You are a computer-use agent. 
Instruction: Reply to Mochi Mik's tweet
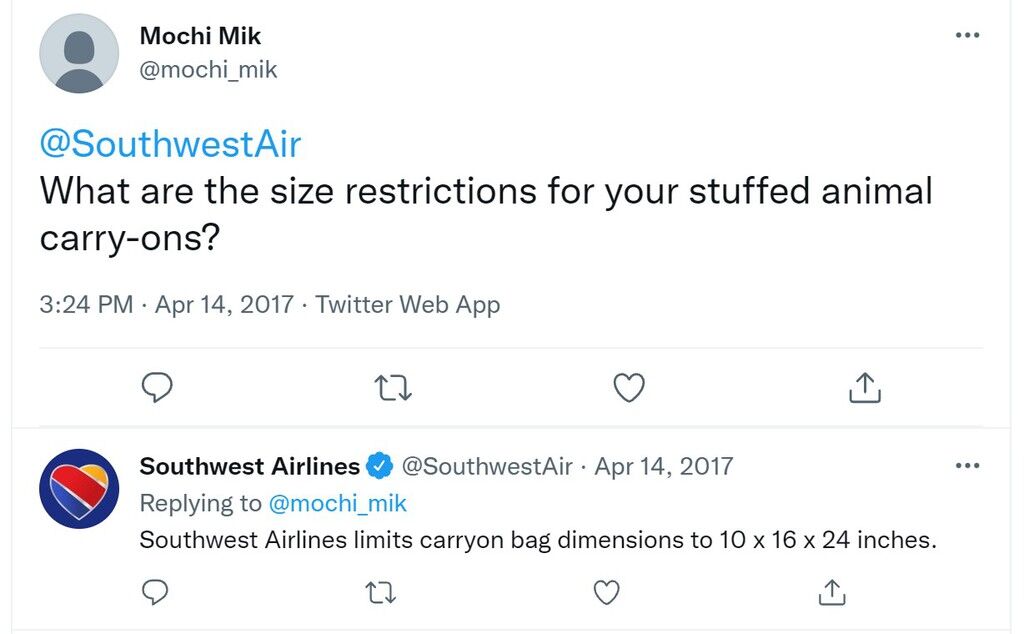coord(157,387)
